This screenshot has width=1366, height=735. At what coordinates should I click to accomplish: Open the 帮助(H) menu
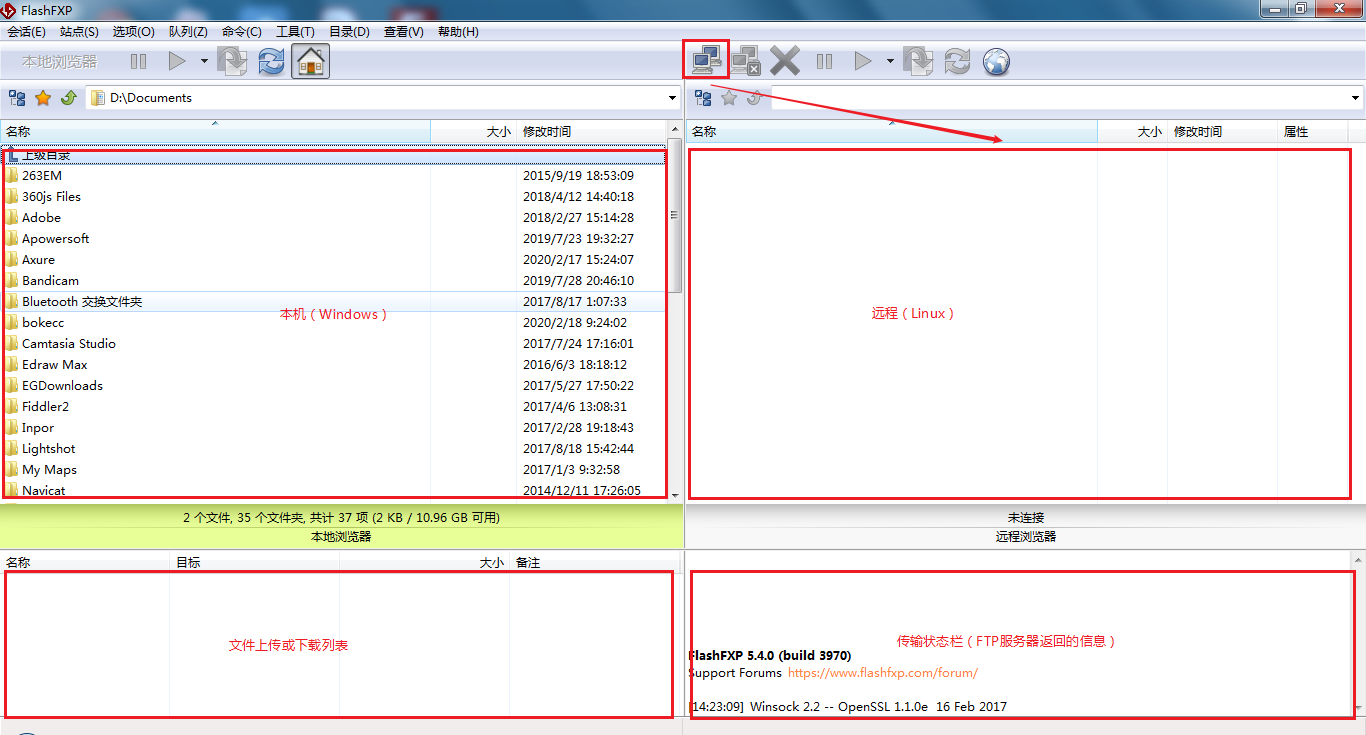[458, 32]
